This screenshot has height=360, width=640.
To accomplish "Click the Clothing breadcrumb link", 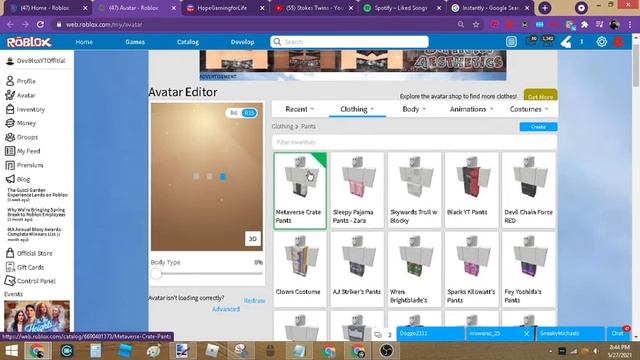I will point(282,126).
